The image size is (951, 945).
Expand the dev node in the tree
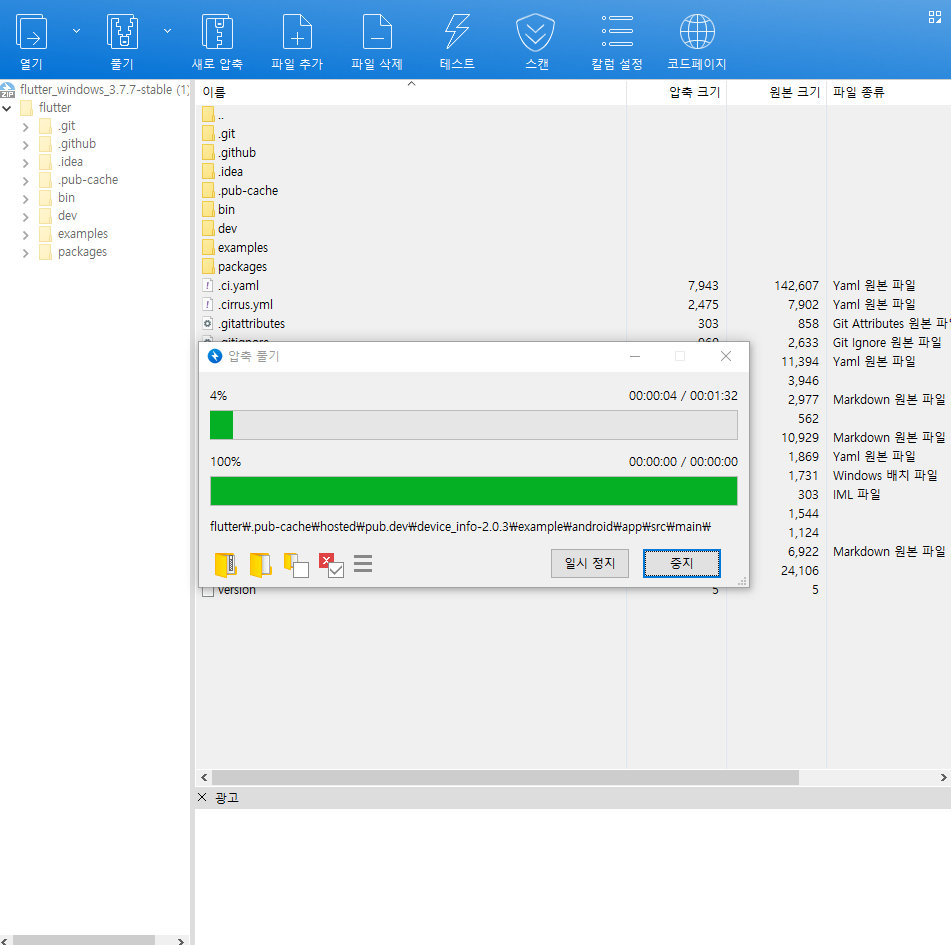click(25, 217)
